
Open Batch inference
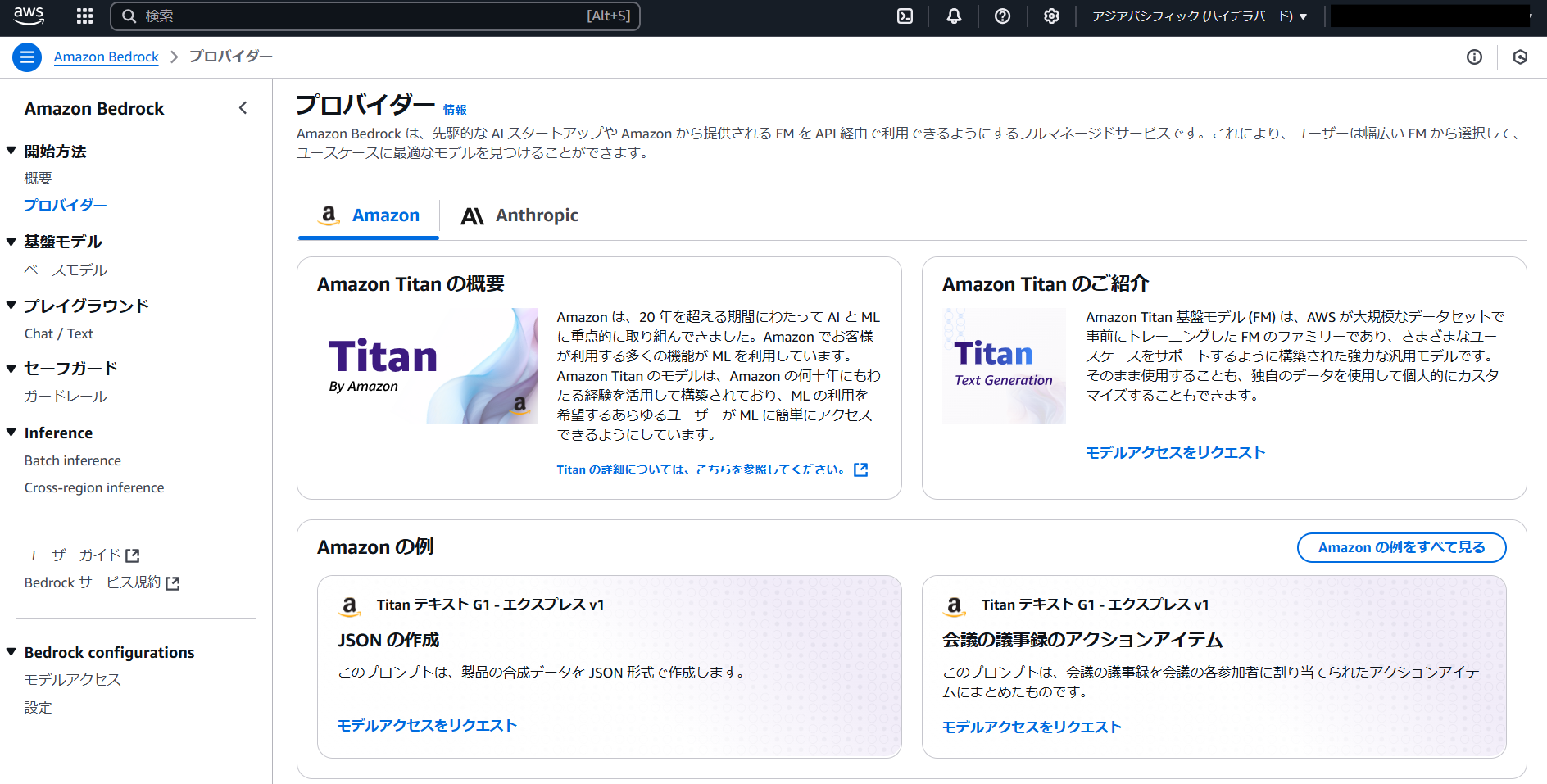tap(73, 460)
